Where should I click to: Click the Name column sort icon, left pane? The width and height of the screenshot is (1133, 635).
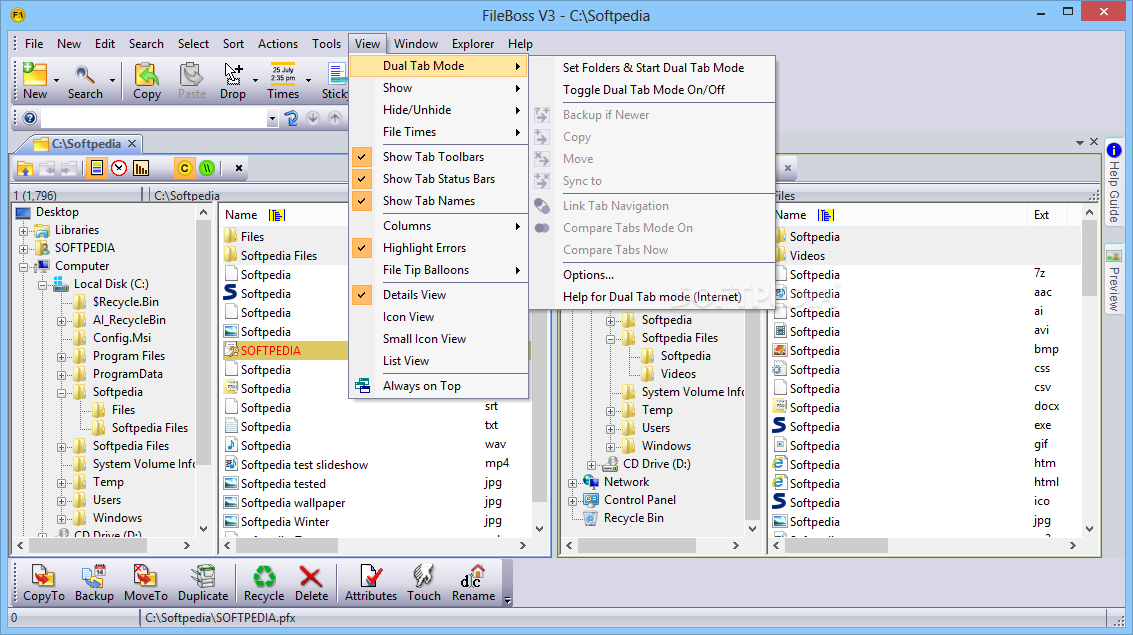tap(277, 215)
